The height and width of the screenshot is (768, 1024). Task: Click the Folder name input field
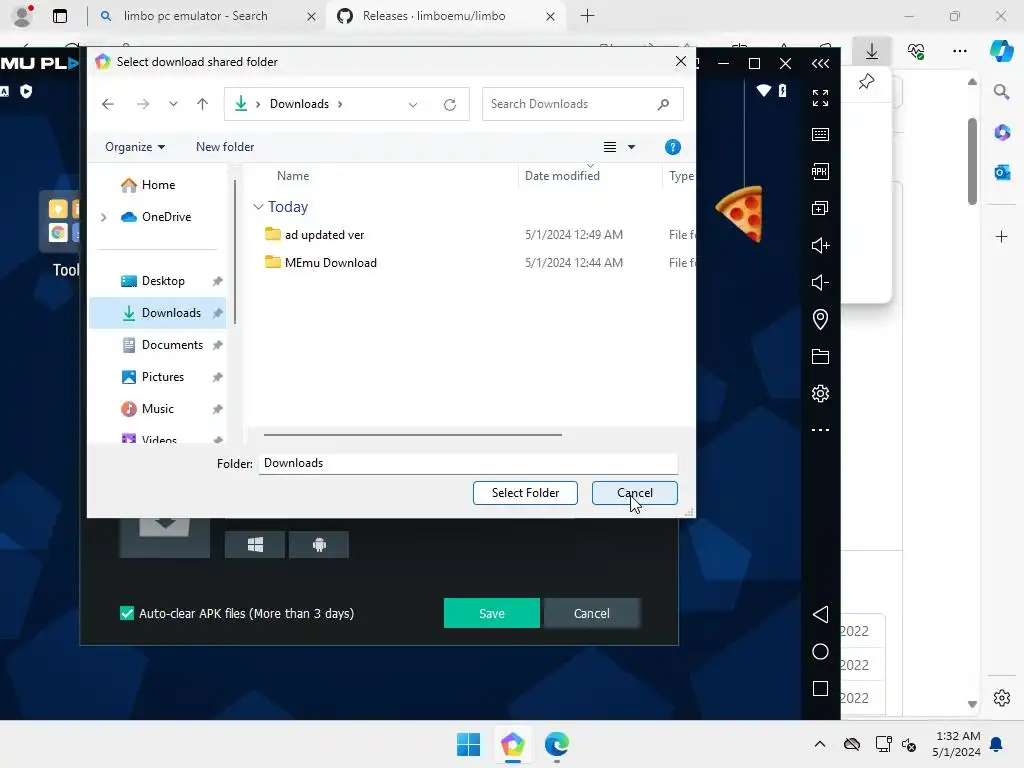[x=468, y=463]
